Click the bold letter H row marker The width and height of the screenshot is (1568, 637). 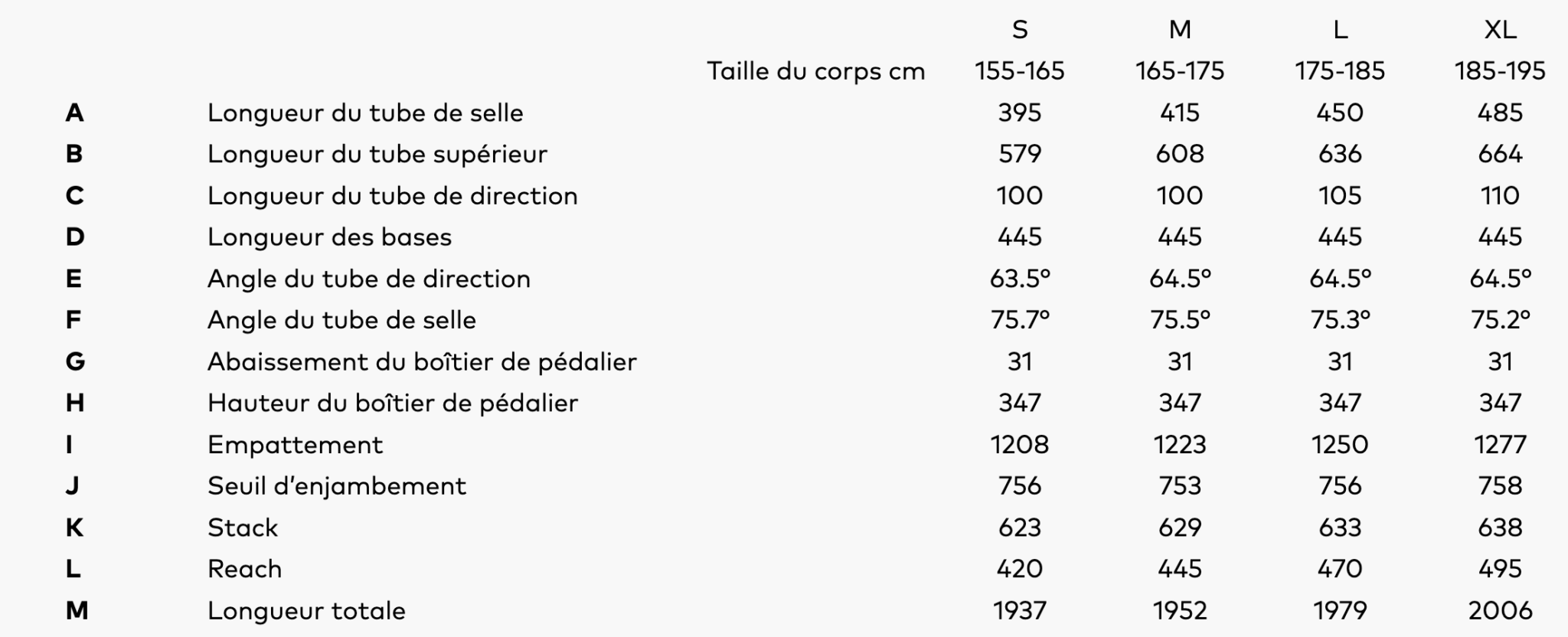pyautogui.click(x=75, y=403)
